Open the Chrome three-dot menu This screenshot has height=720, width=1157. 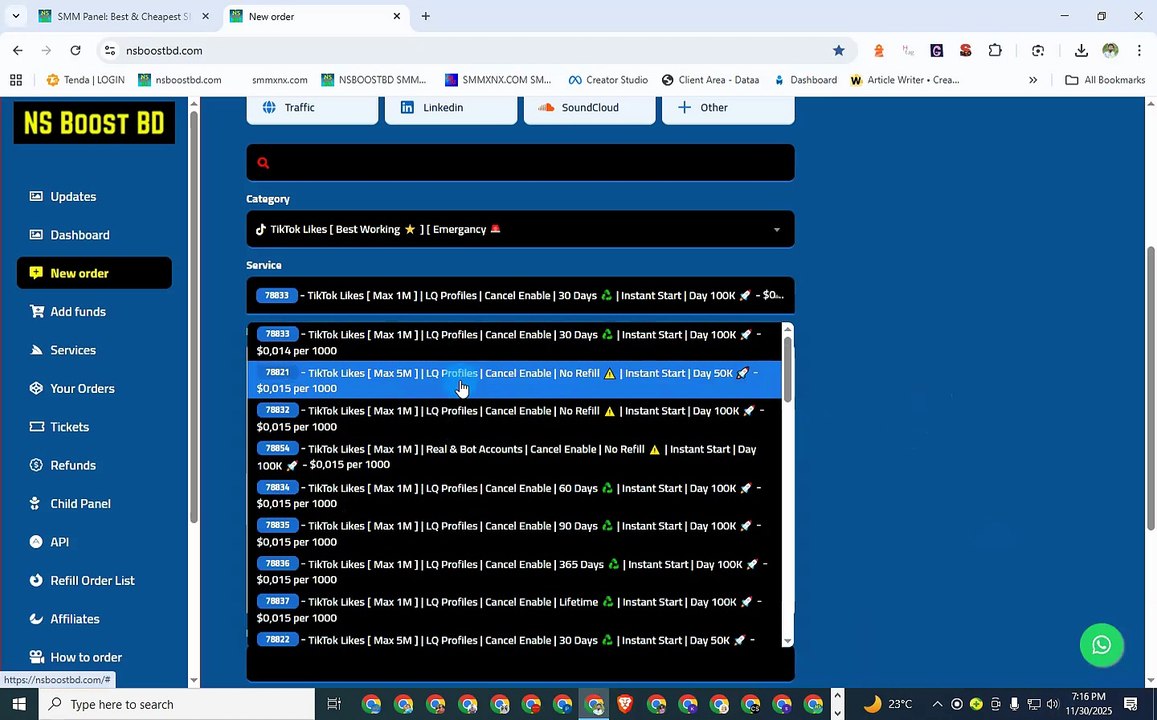(x=1139, y=50)
